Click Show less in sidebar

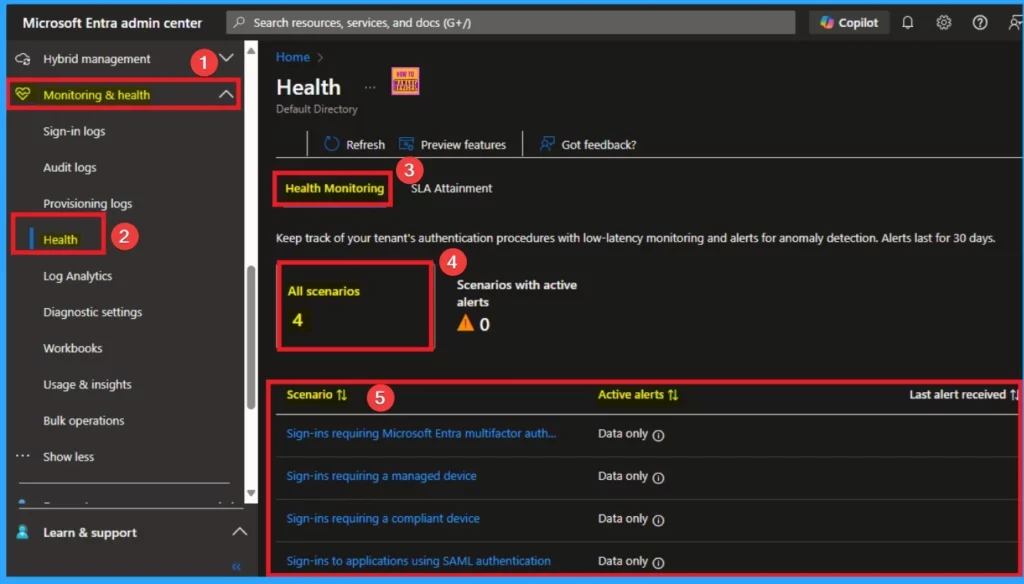69,457
